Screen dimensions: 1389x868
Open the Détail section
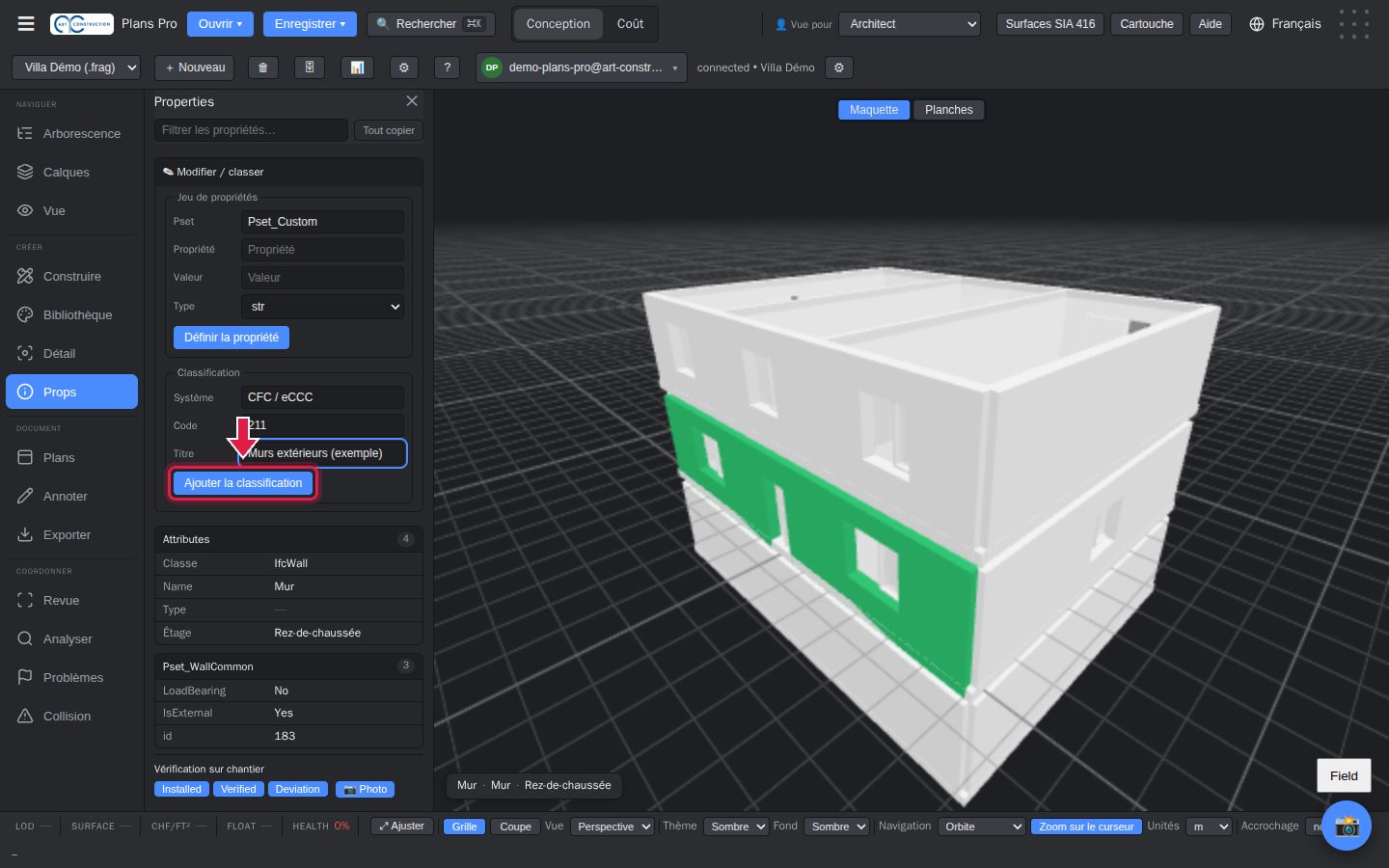click(71, 353)
